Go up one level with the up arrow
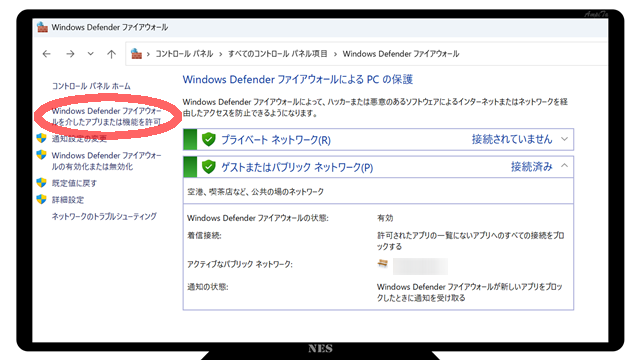This screenshot has height=360, width=640. (111, 54)
